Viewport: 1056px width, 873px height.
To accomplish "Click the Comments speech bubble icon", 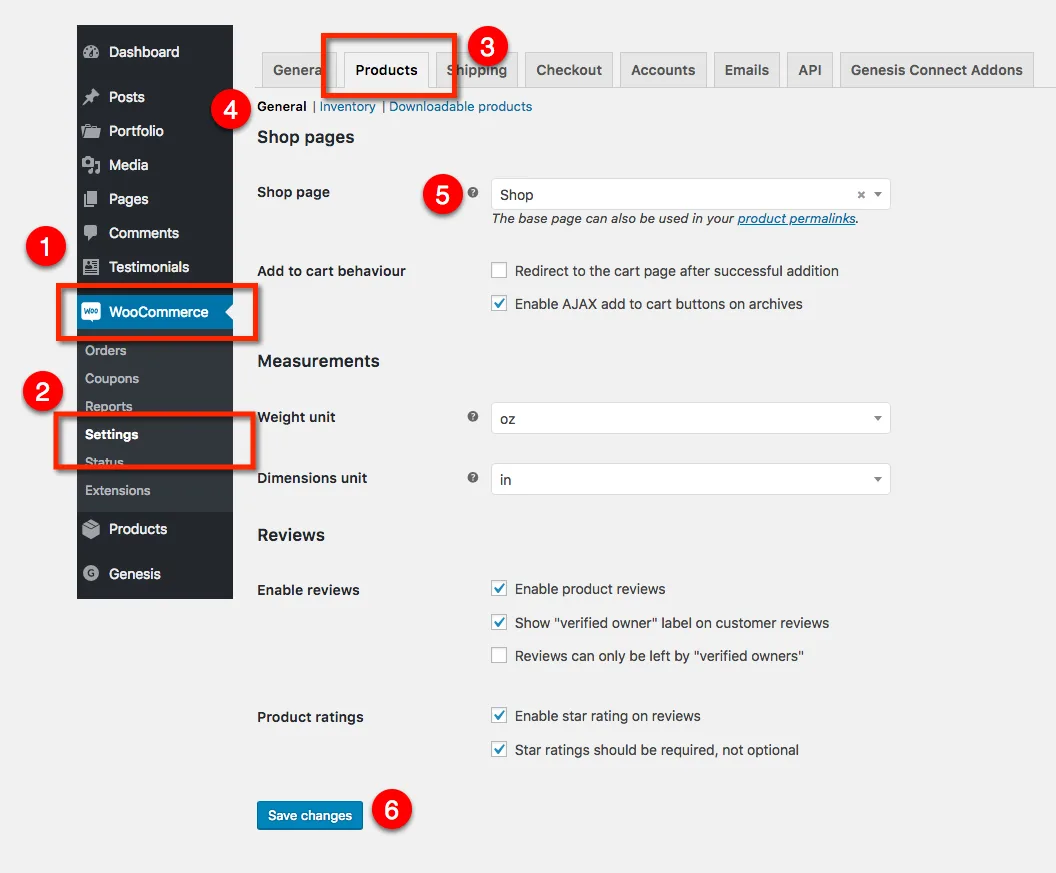I will 91,232.
